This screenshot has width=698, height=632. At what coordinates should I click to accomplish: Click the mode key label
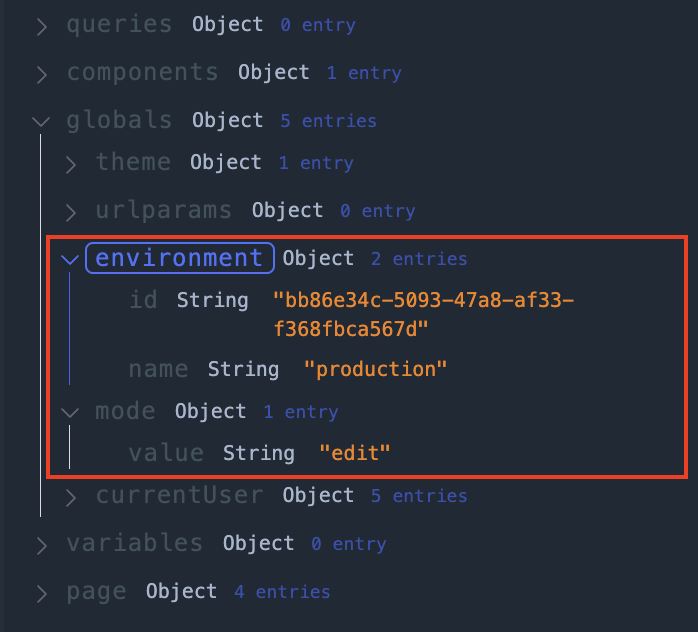125,411
